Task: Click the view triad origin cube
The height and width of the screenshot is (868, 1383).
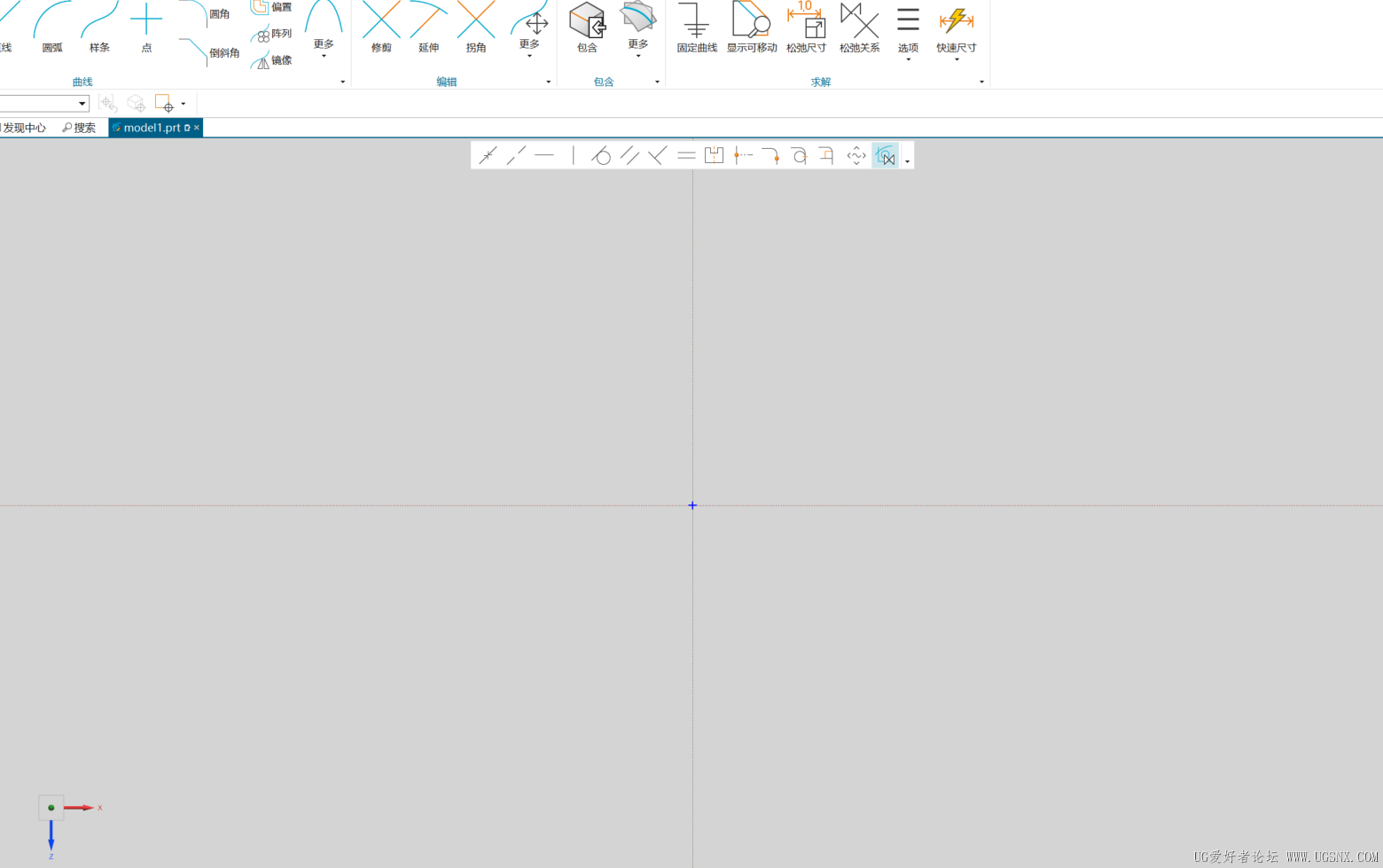Action: (51, 808)
